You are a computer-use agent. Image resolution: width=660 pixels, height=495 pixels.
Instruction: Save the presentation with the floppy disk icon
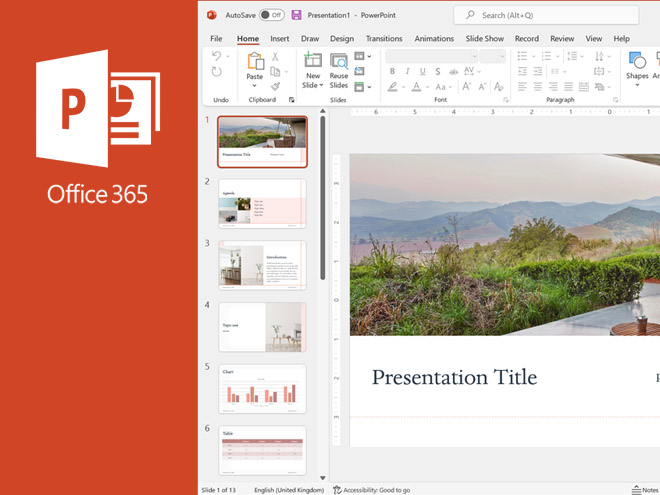(x=296, y=15)
